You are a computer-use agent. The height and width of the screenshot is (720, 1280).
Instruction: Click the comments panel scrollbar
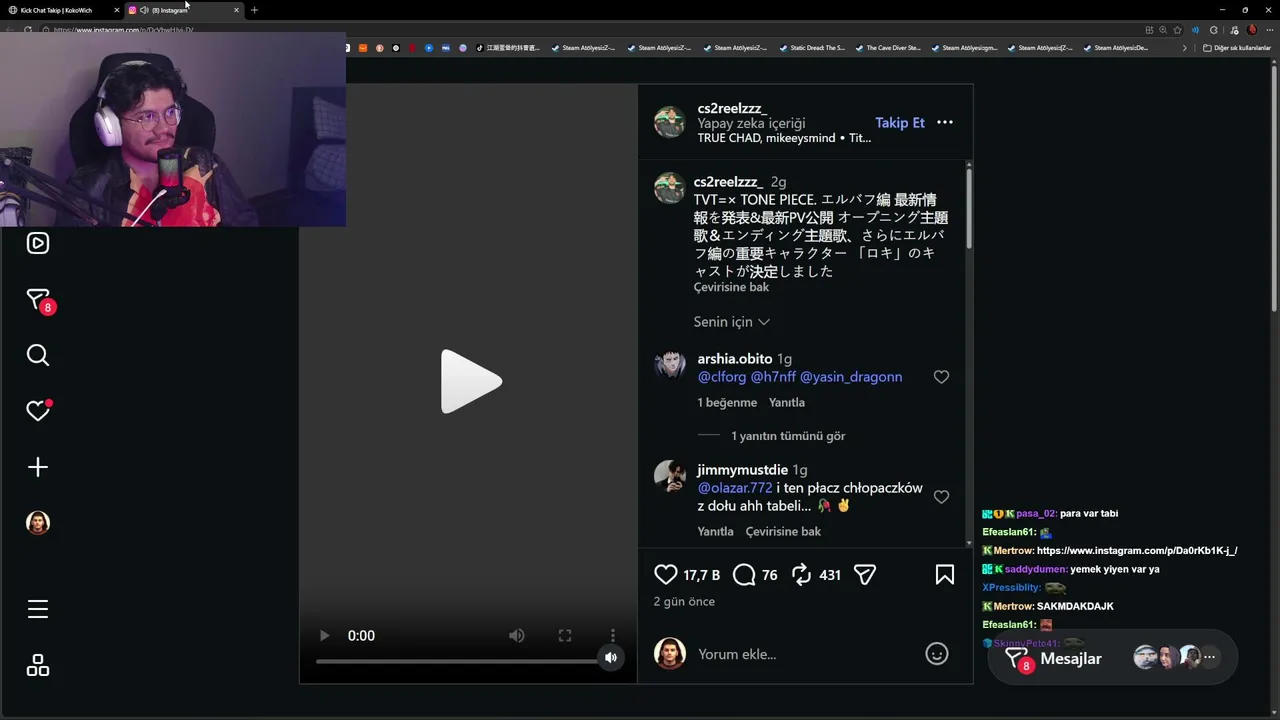[x=968, y=208]
